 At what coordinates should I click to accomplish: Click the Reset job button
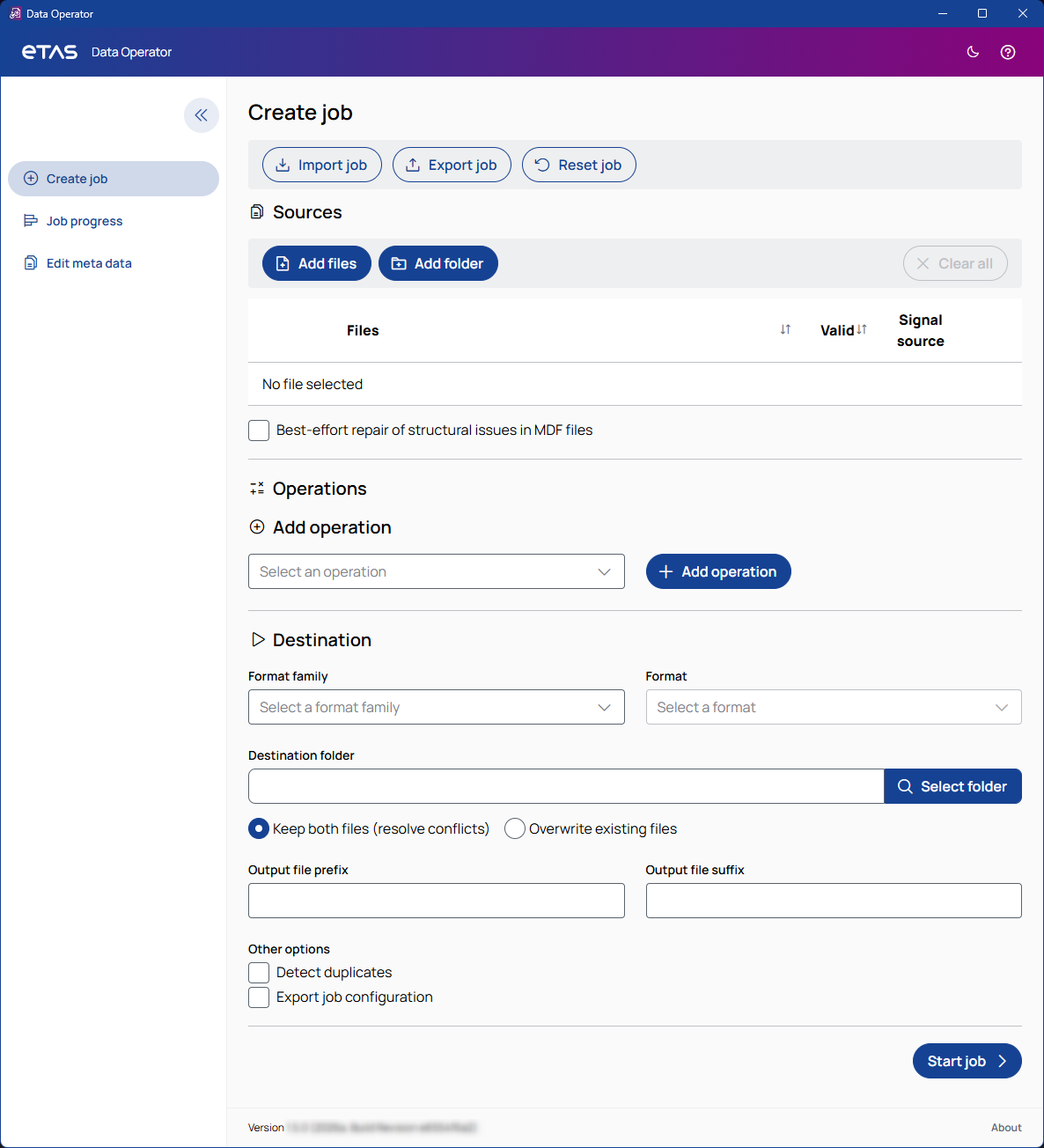(578, 165)
